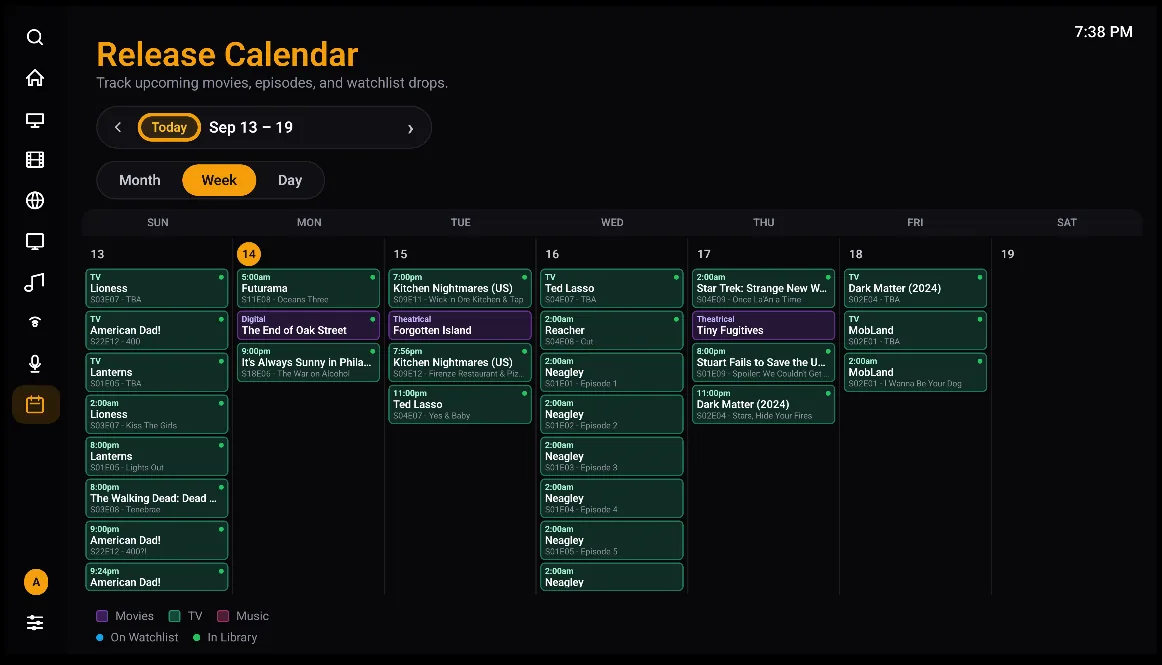Open American Dad! 9:24pm entry
This screenshot has width=1162, height=665.
coord(156,577)
